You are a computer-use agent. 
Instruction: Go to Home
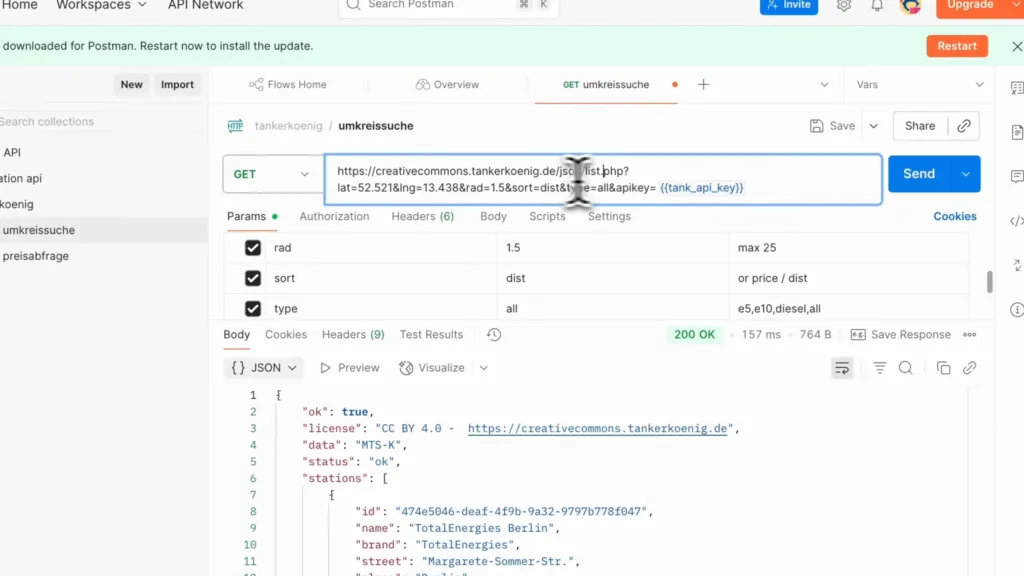(19, 5)
